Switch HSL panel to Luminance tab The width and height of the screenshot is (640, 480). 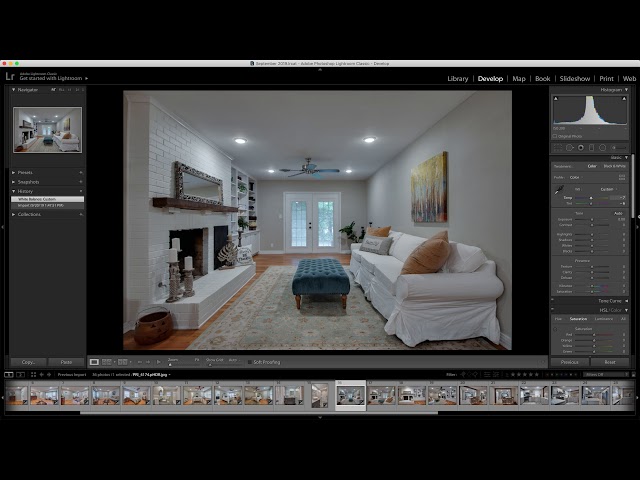604,319
